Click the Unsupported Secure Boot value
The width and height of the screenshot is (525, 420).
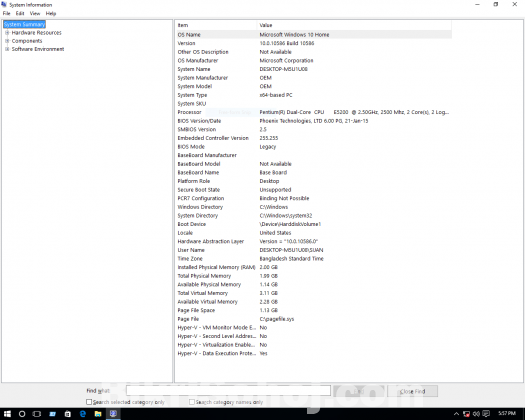275,190
